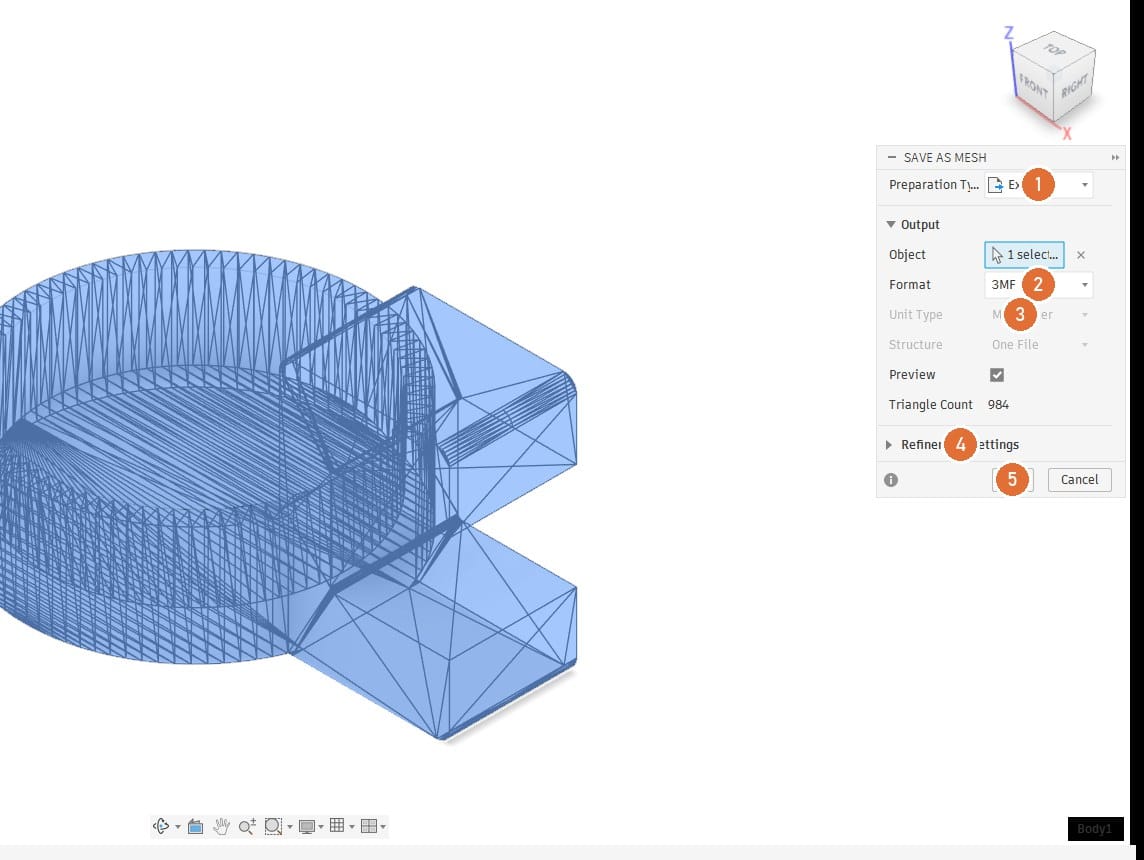
Task: Clear the Object selection with X
Action: 1081,255
